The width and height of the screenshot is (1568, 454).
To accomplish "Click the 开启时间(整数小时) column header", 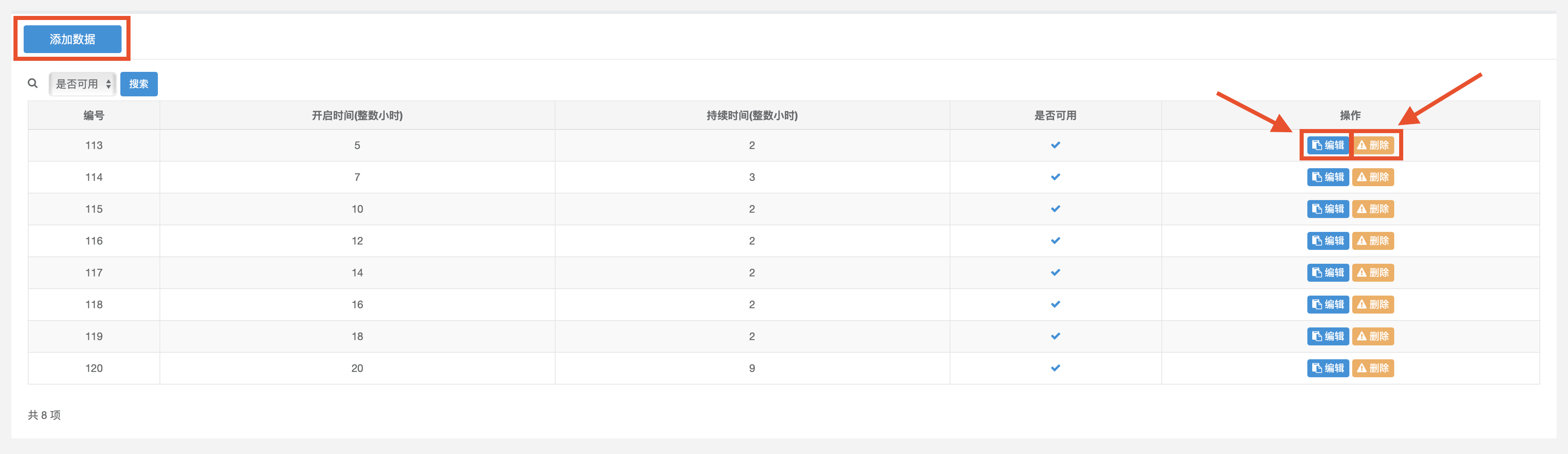I will [x=357, y=115].
